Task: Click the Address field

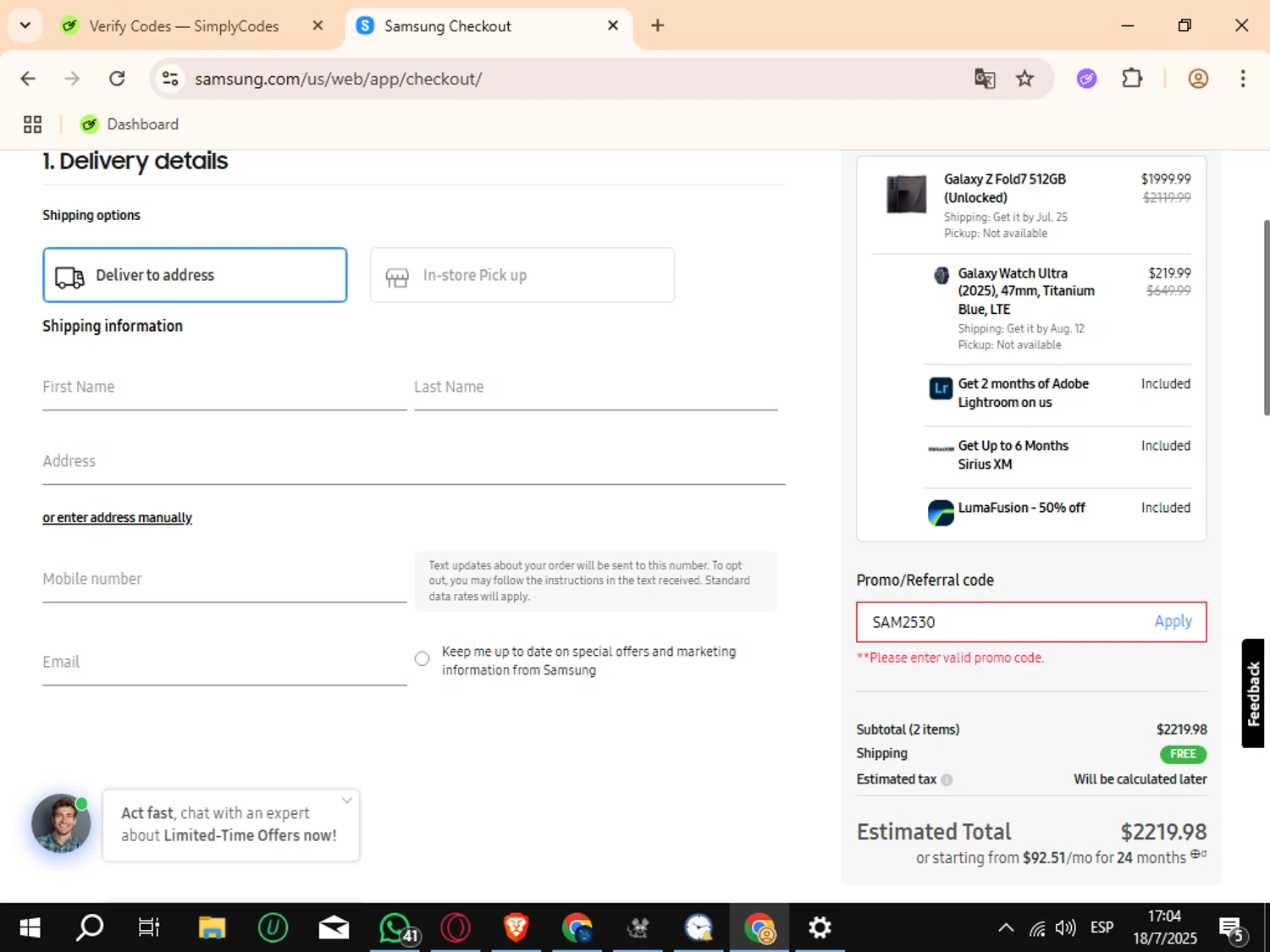Action: 414,462
